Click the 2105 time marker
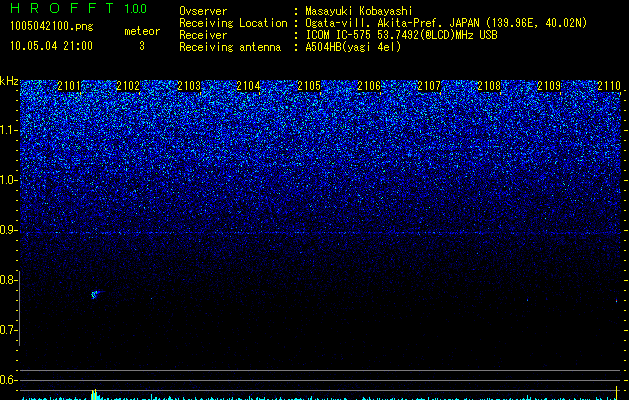The height and width of the screenshot is (400, 629). [x=309, y=86]
